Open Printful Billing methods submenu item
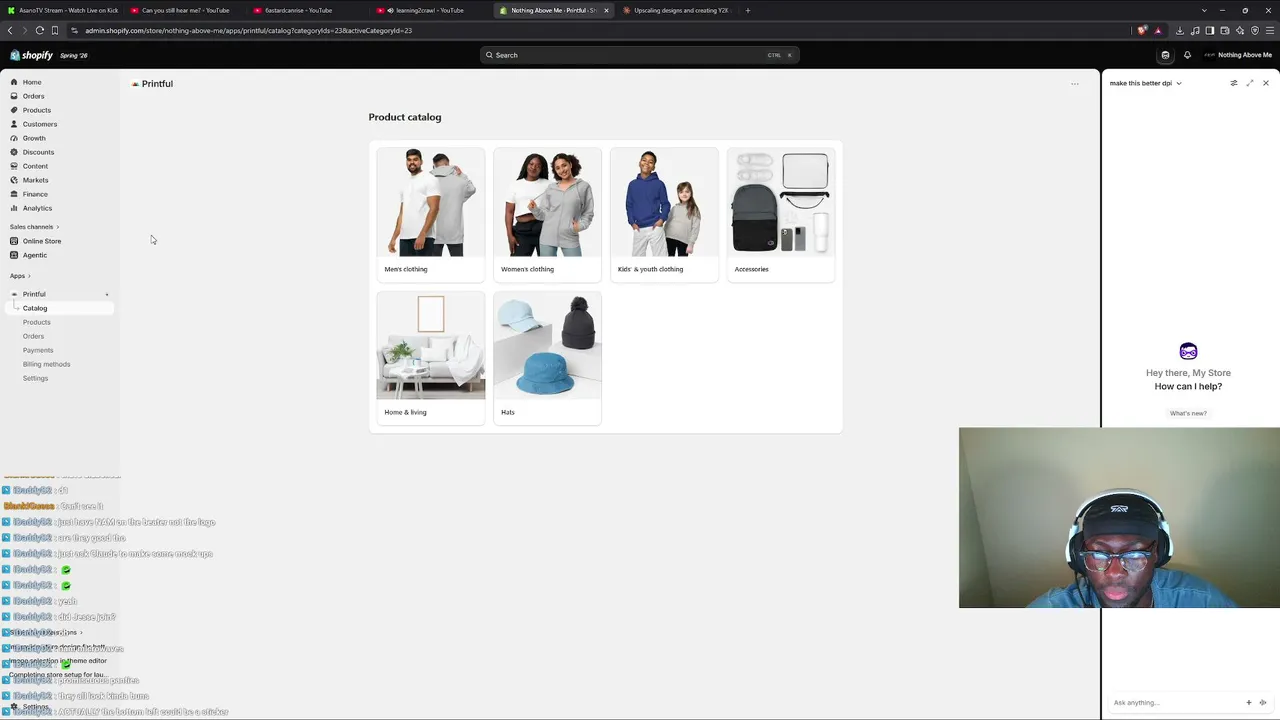1280x720 pixels. (x=47, y=364)
